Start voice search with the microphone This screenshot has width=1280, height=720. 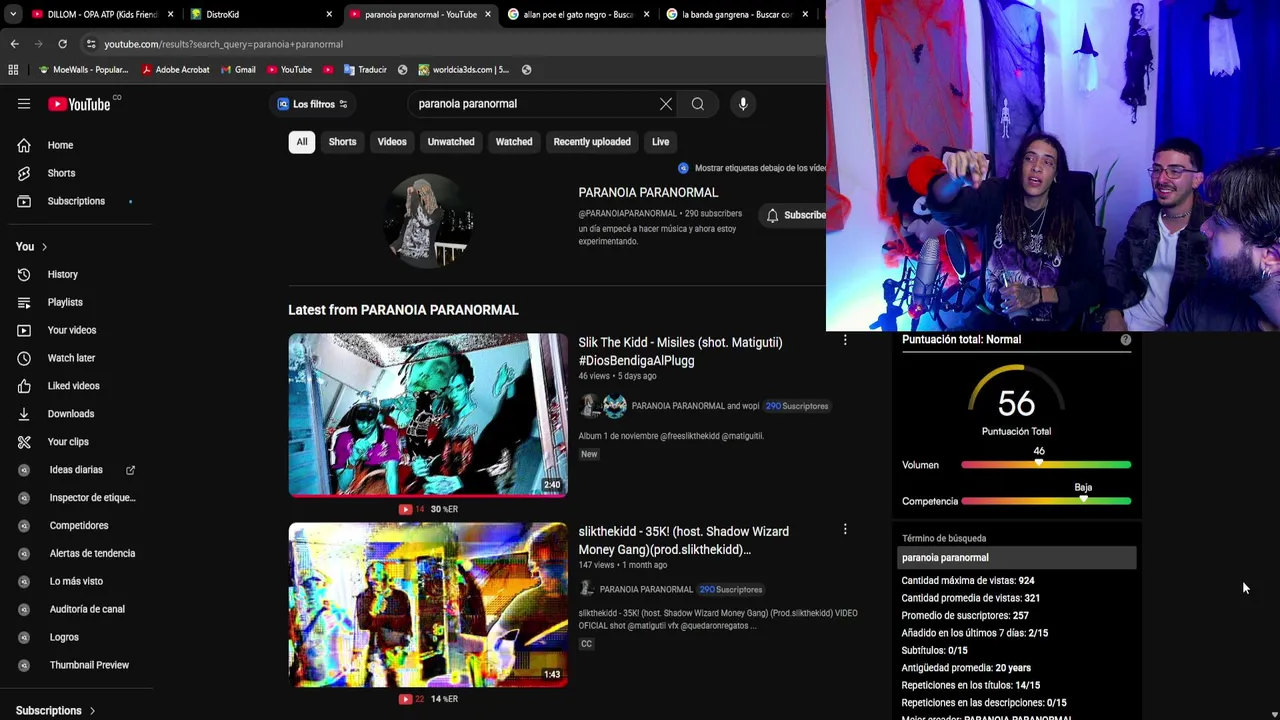[743, 104]
